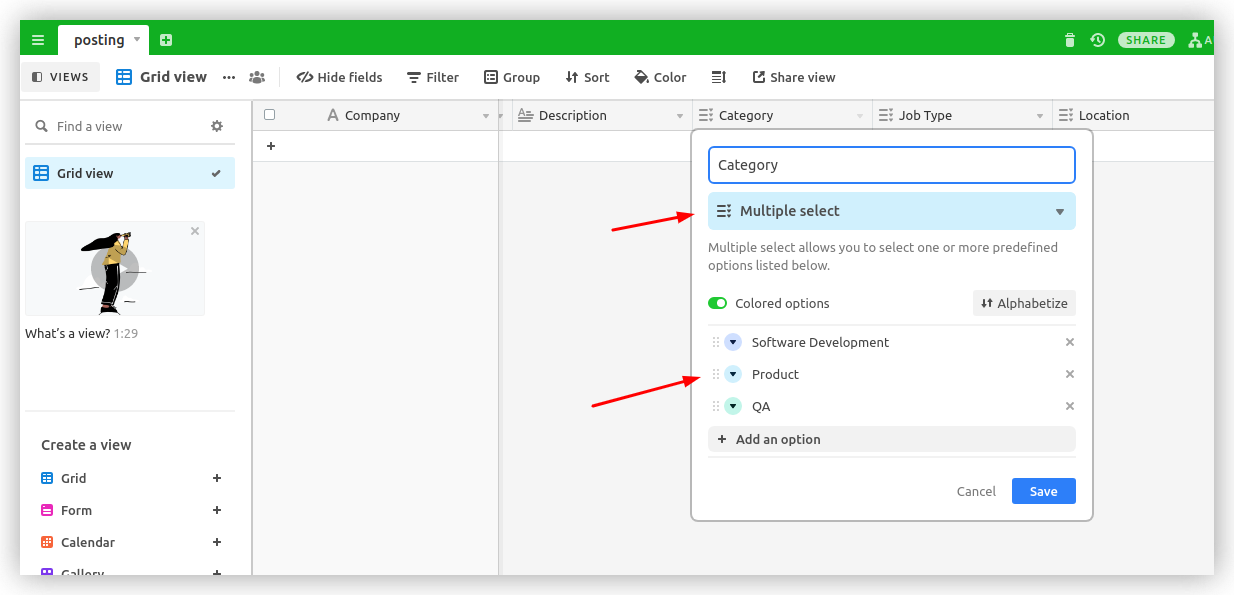
Task: Open color picker for QA option
Action: coord(733,406)
